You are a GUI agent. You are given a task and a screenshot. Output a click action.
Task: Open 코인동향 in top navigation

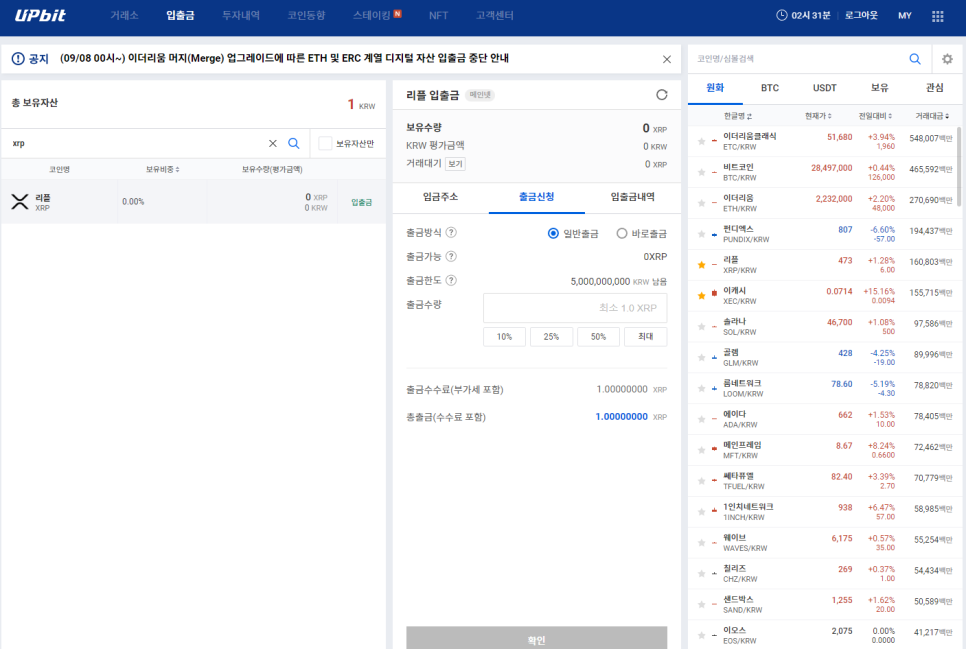306,15
